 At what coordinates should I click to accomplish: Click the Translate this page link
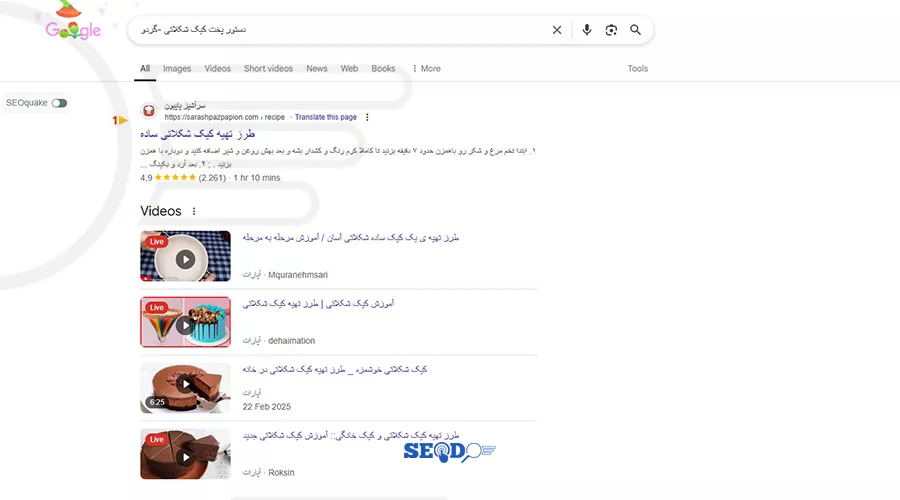pos(325,117)
